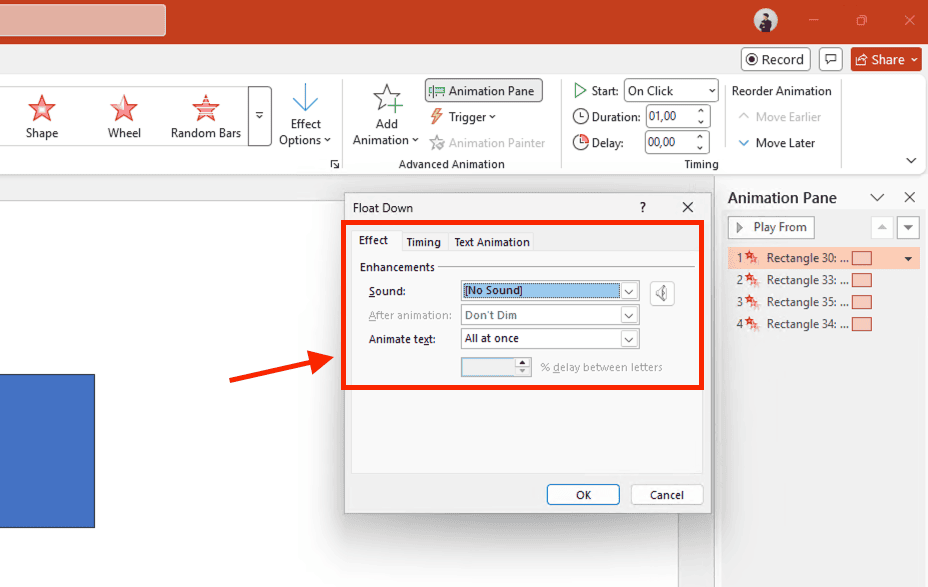Open the Add Animation gallery
Viewport: 928px width, 587px height.
tap(385, 115)
